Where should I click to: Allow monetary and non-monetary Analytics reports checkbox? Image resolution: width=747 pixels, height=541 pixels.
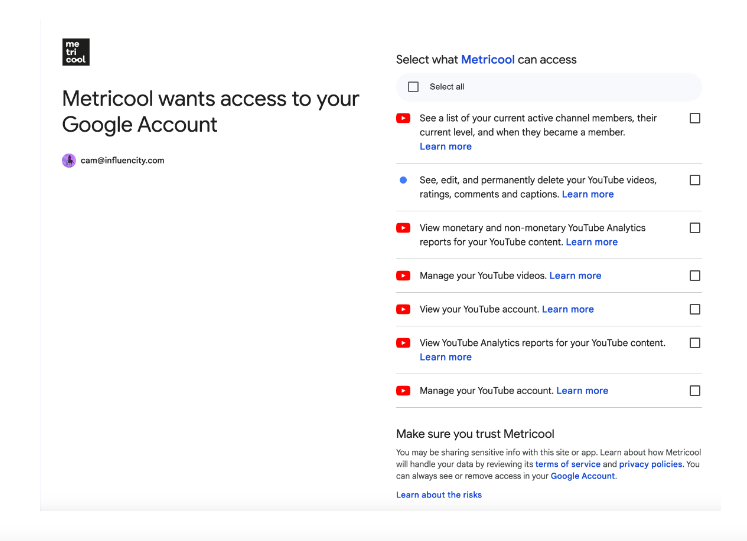coord(695,228)
